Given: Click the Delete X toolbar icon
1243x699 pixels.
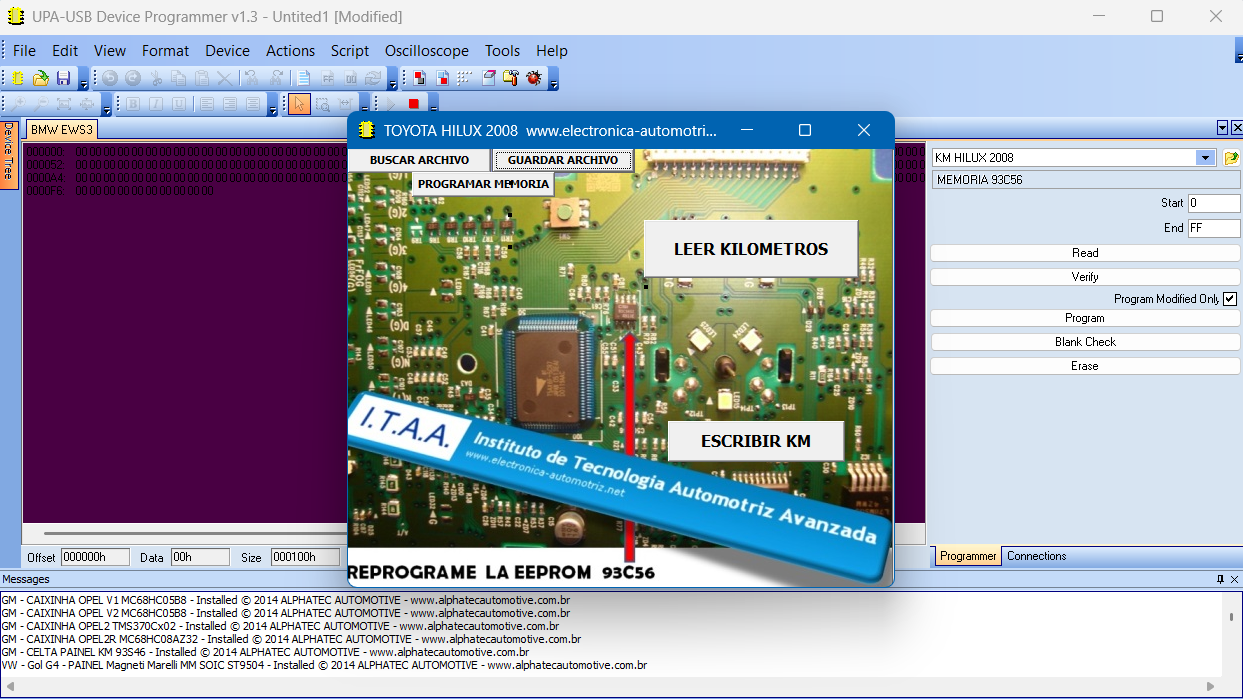Looking at the screenshot, I should (x=224, y=78).
